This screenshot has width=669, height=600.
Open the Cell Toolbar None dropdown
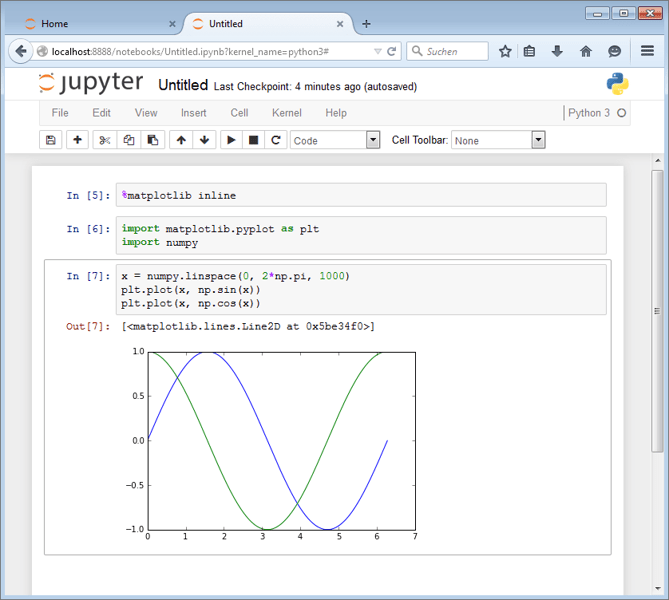tap(498, 140)
